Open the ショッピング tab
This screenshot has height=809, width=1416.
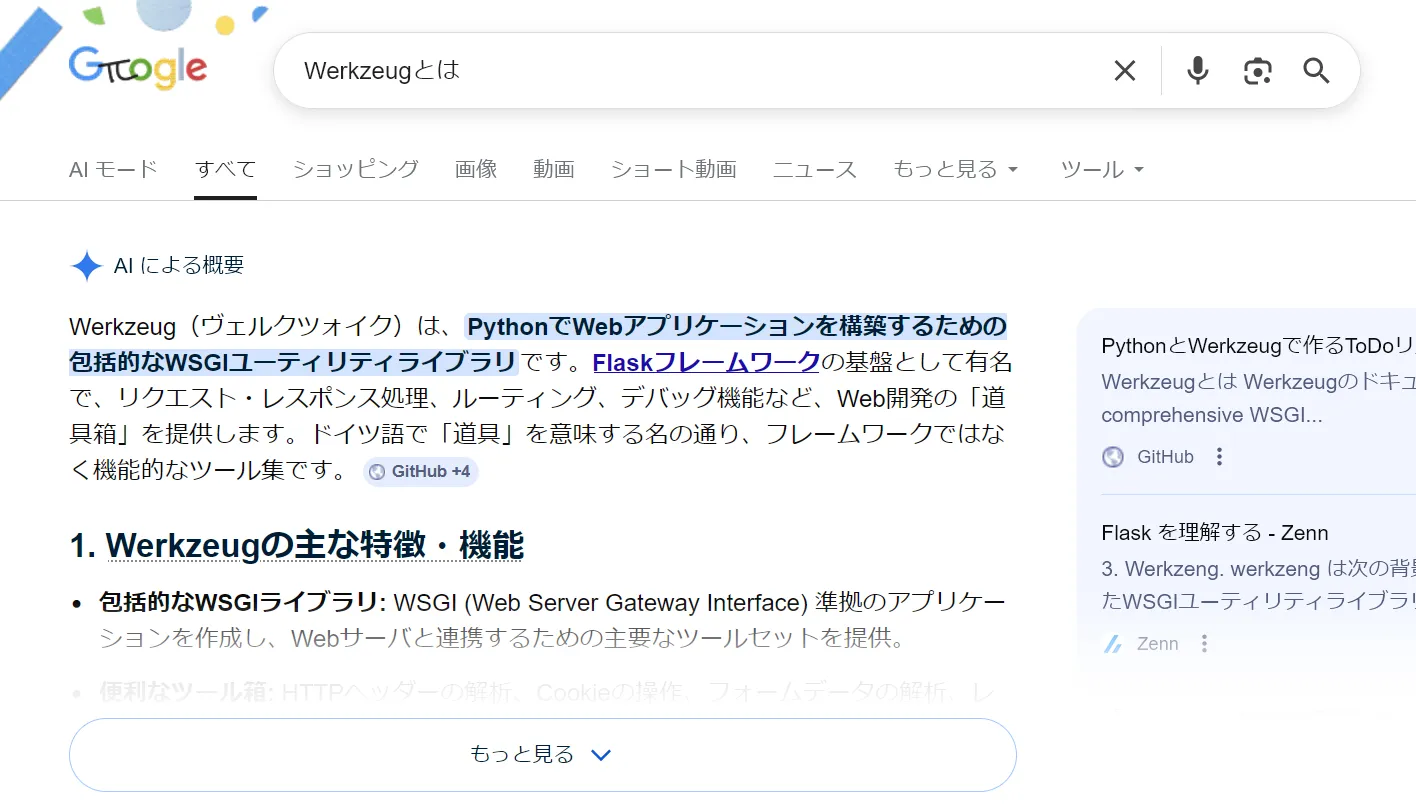point(355,169)
